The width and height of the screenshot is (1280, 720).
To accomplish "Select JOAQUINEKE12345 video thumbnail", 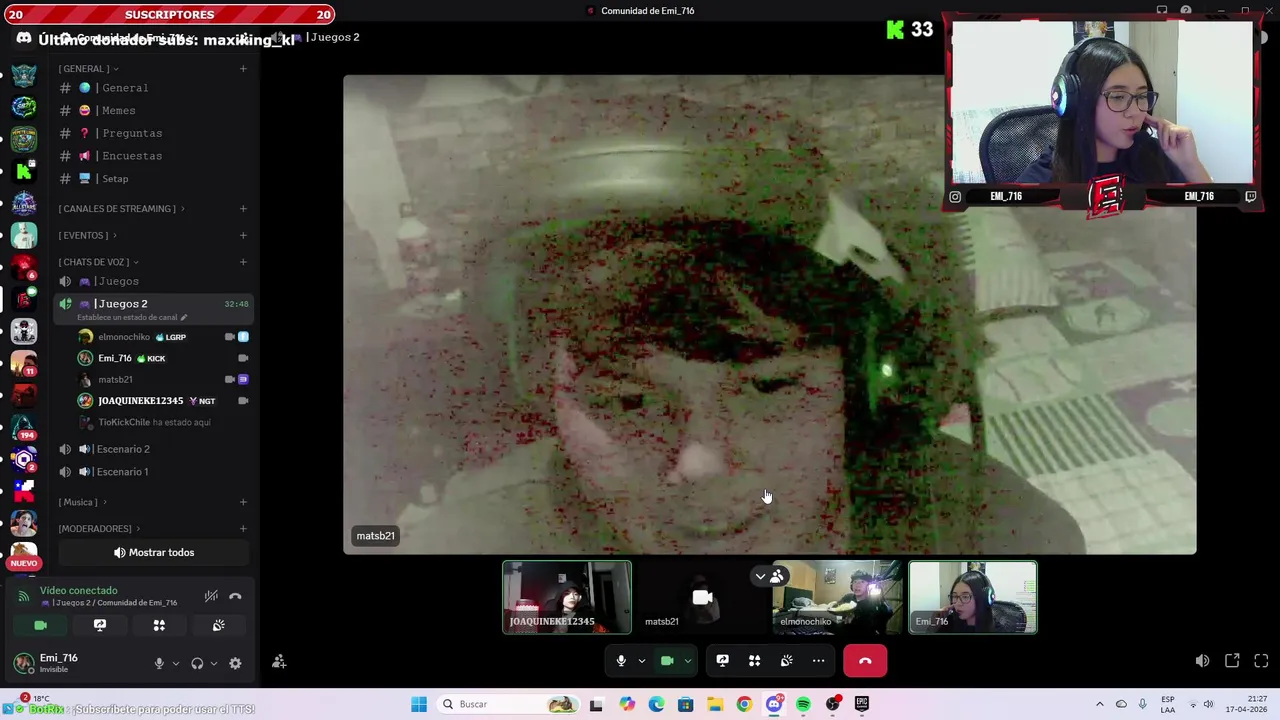I will click(x=567, y=597).
